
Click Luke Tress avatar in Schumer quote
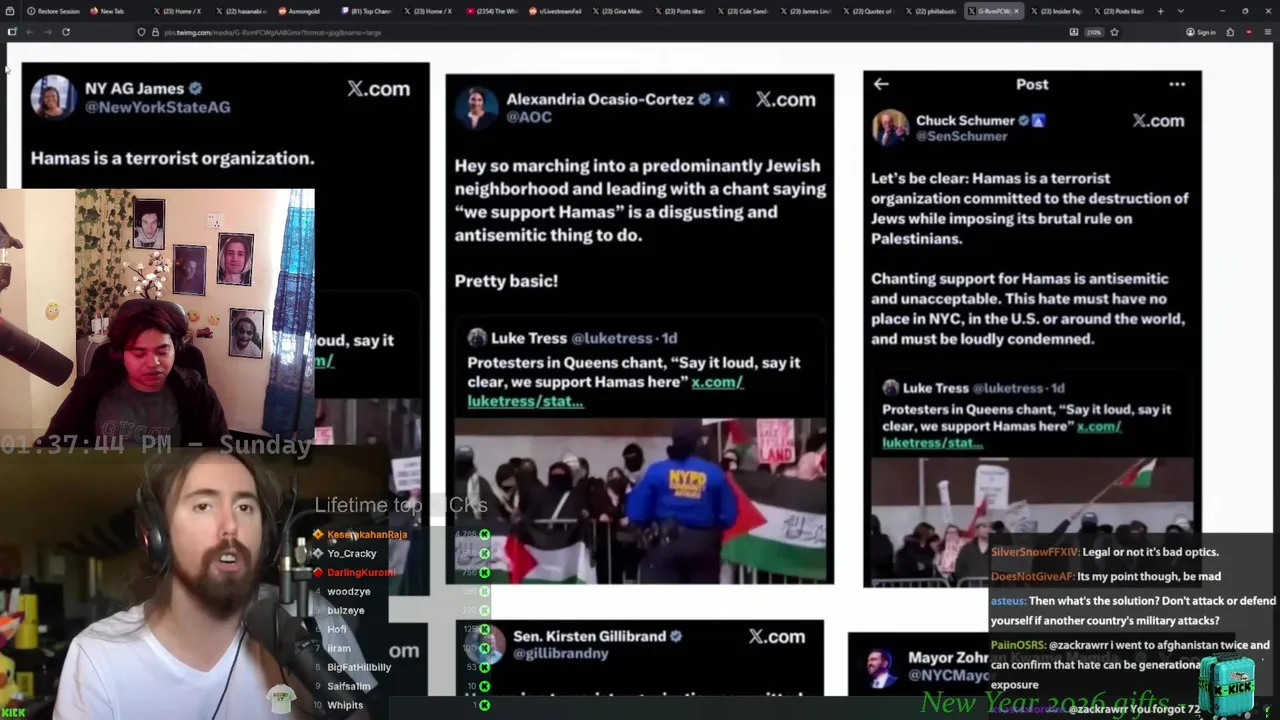coord(890,388)
